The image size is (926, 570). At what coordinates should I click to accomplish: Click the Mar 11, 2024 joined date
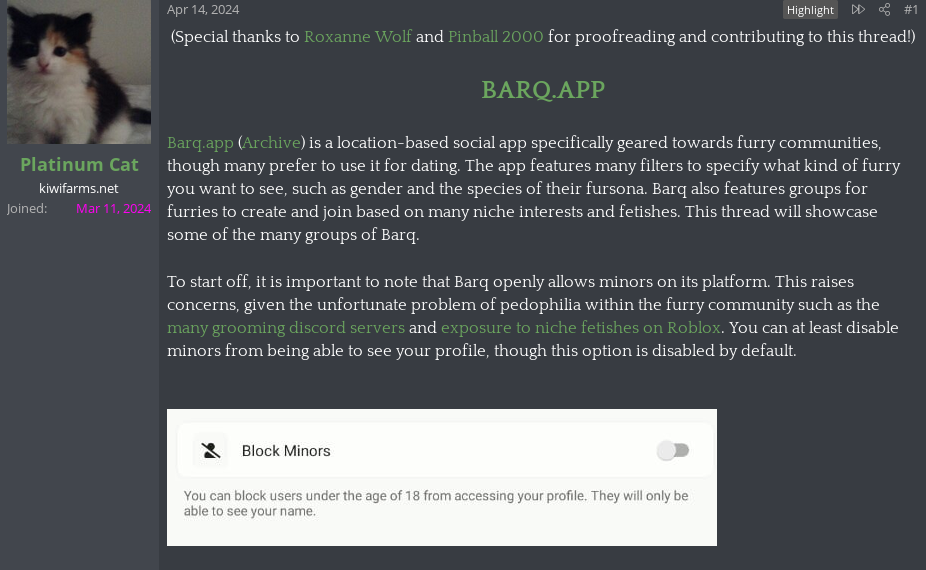(113, 209)
